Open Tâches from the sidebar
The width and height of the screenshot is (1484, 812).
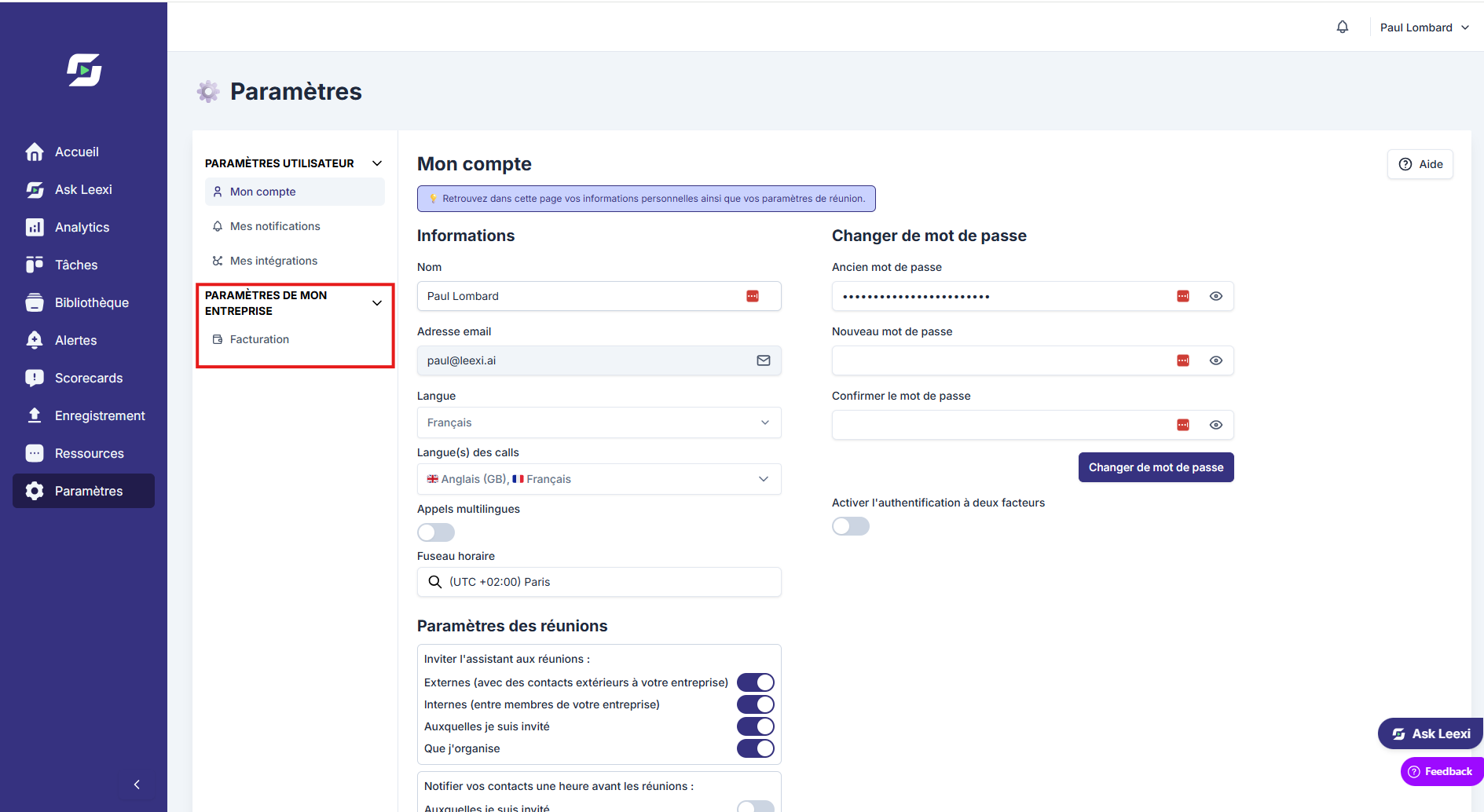coord(83,265)
